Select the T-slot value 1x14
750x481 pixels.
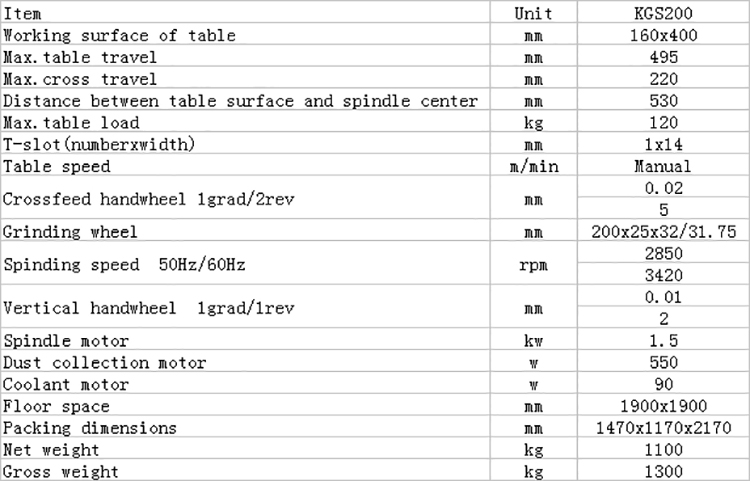[663, 145]
